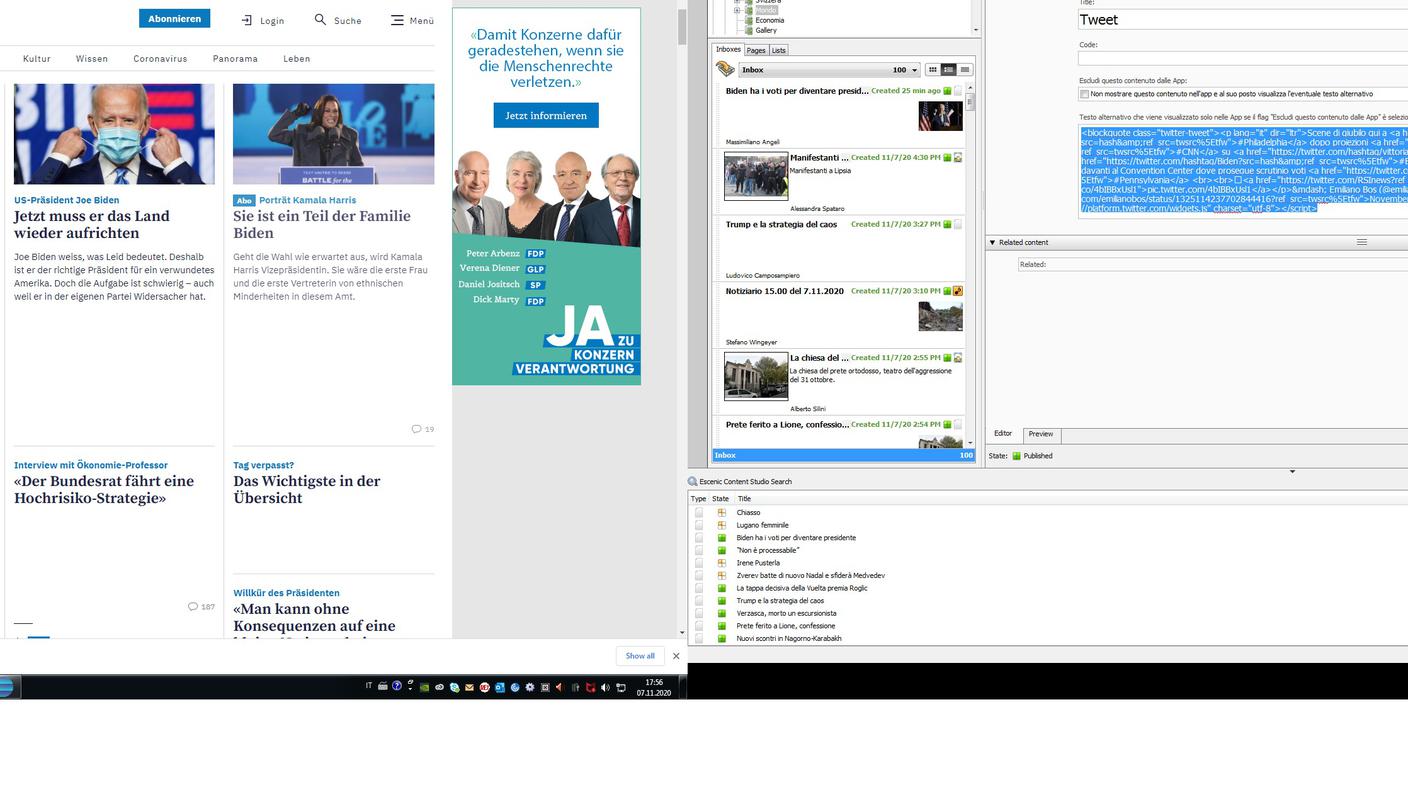Open the Menü hamburger icon
Viewport: 1408px width, 792px height.
(x=397, y=20)
